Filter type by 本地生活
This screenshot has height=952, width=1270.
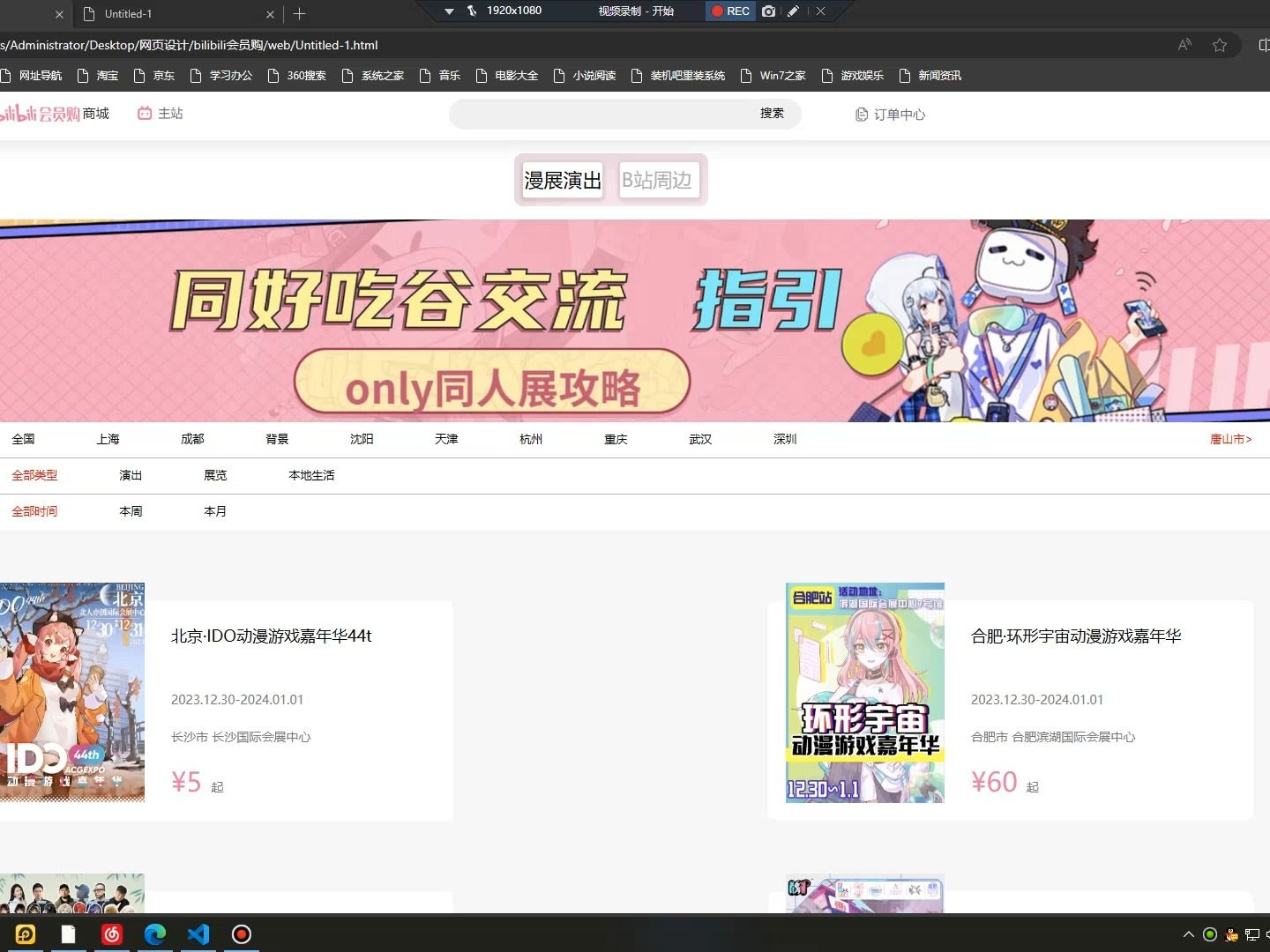point(311,475)
